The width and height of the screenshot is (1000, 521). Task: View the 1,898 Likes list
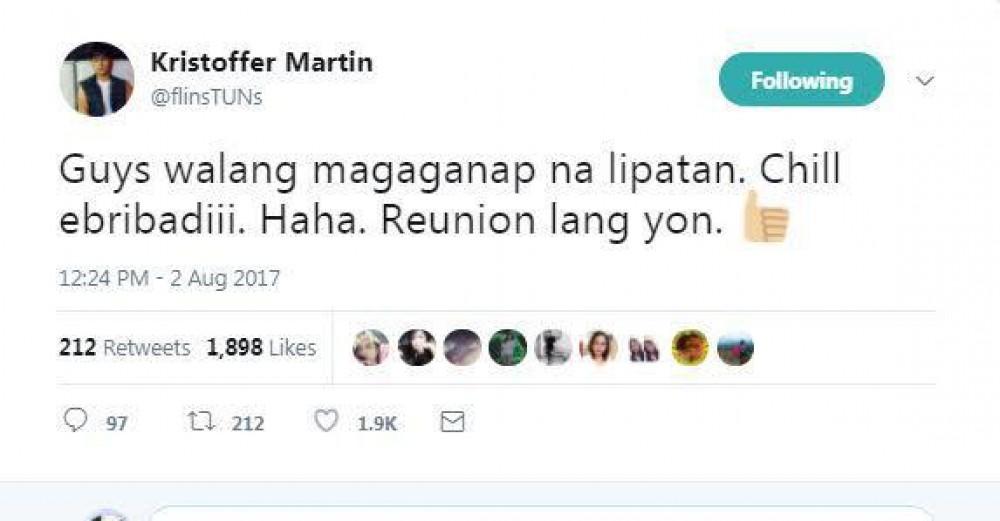click(261, 348)
